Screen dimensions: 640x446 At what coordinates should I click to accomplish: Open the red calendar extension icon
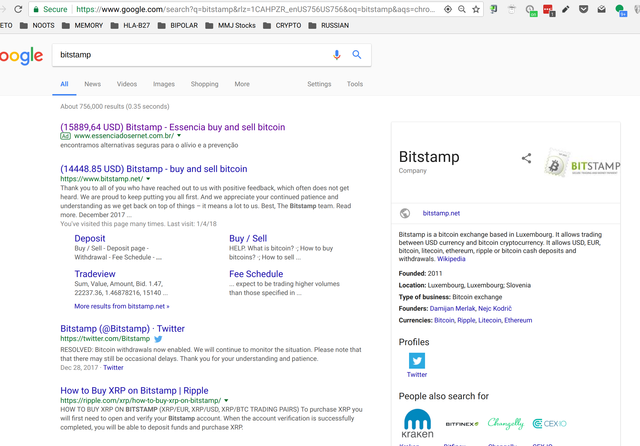548,9
